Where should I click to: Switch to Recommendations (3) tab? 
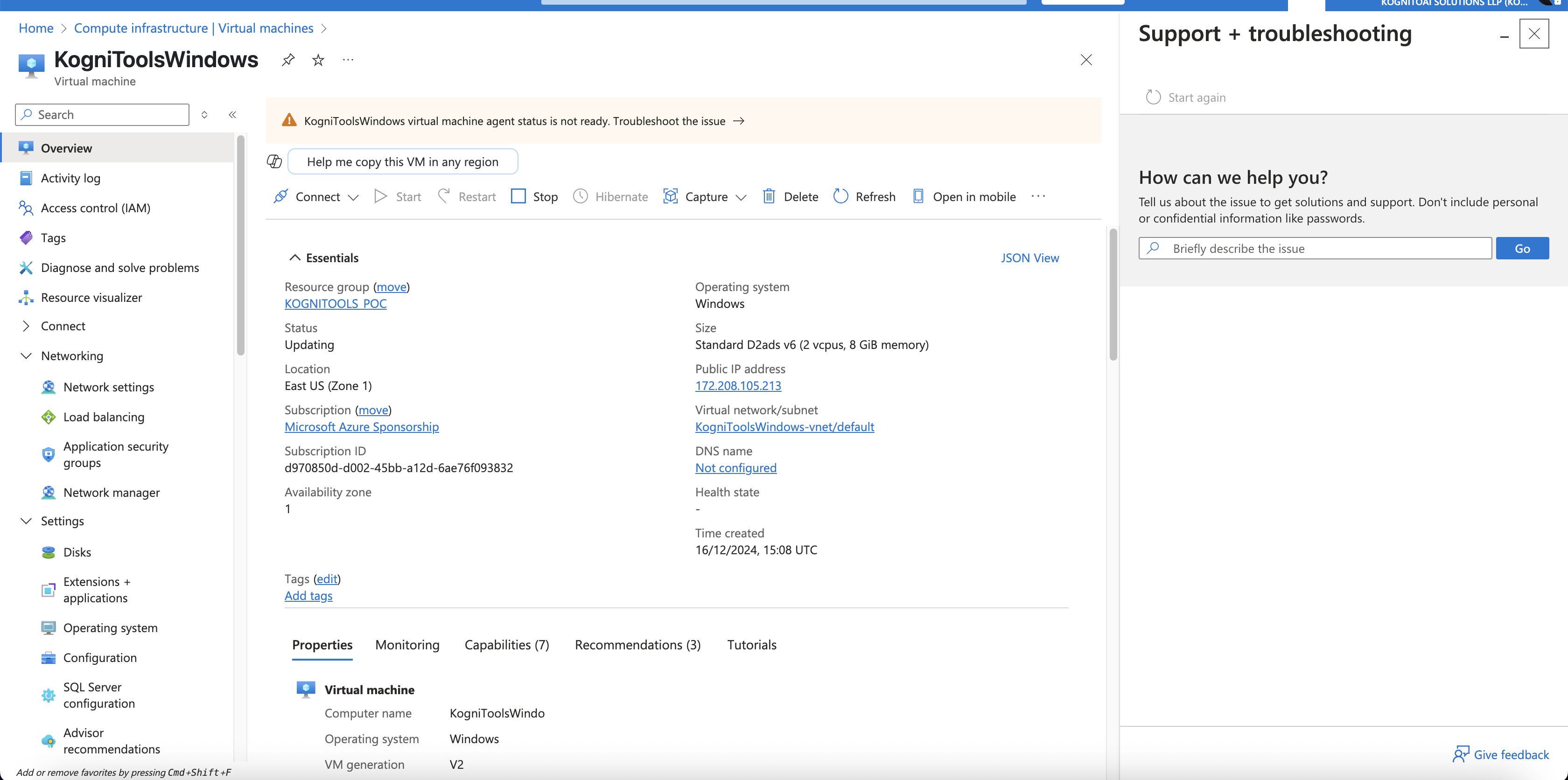coord(637,644)
